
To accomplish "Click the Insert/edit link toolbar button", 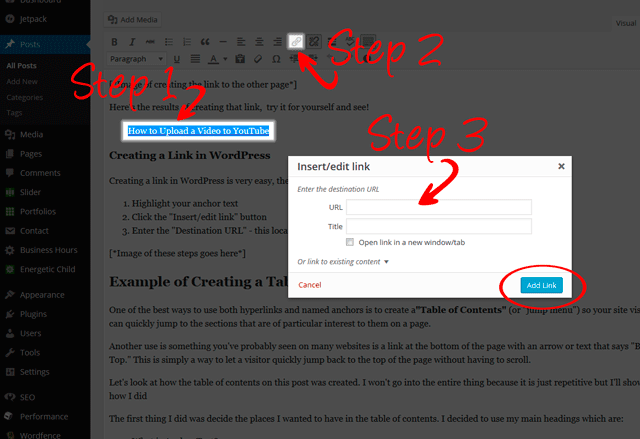I will (296, 41).
